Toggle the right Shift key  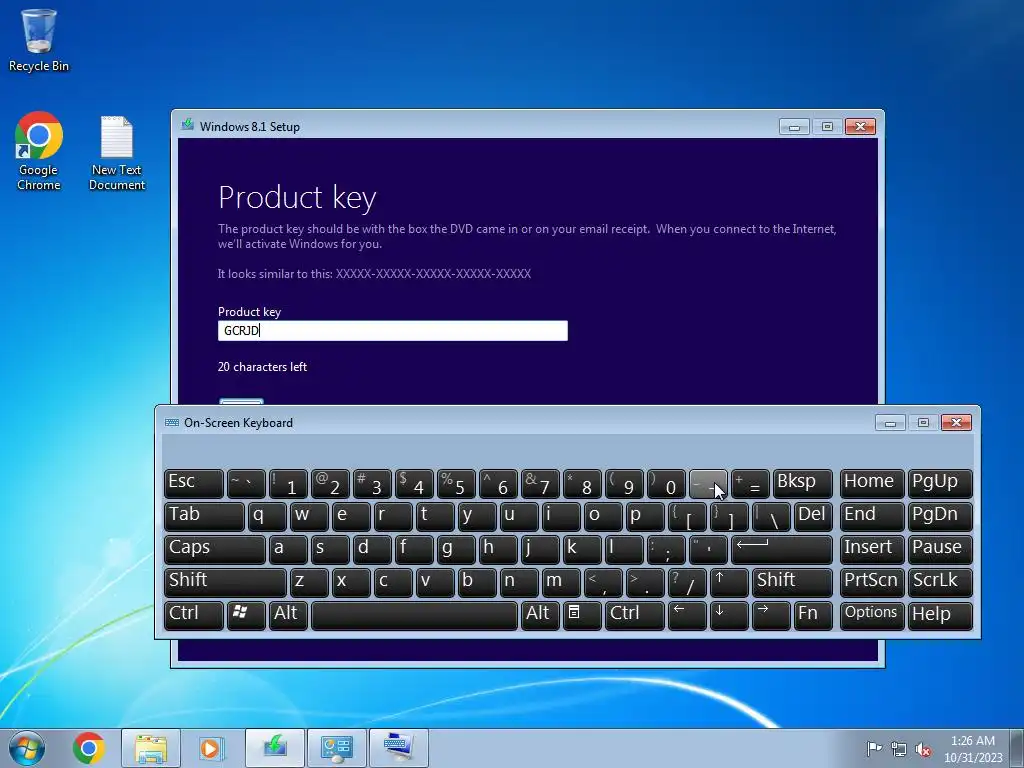pos(792,581)
